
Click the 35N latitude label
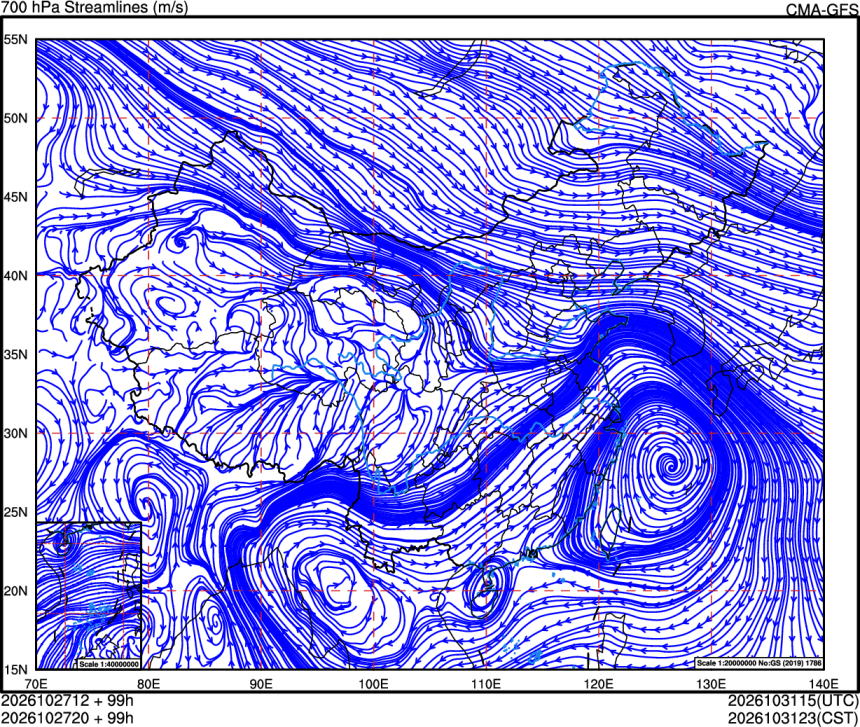point(15,355)
